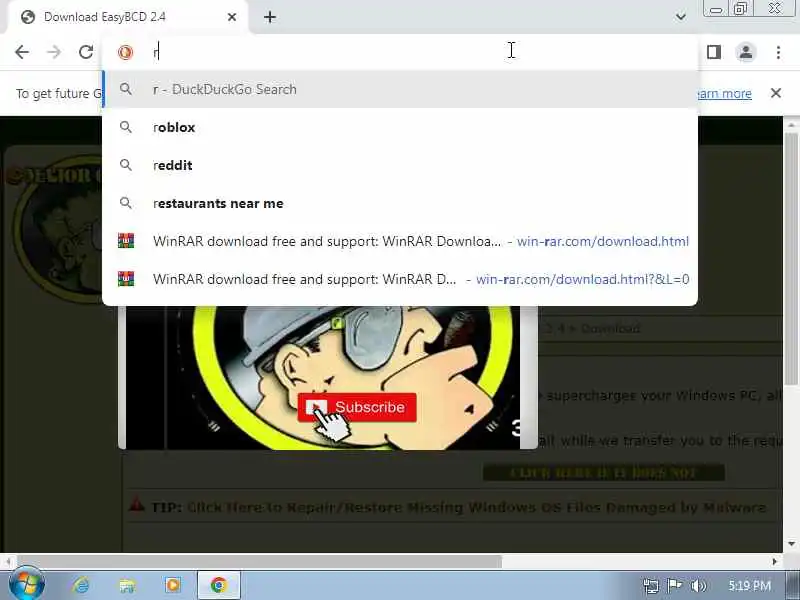Click the browser Back arrow

[22, 52]
